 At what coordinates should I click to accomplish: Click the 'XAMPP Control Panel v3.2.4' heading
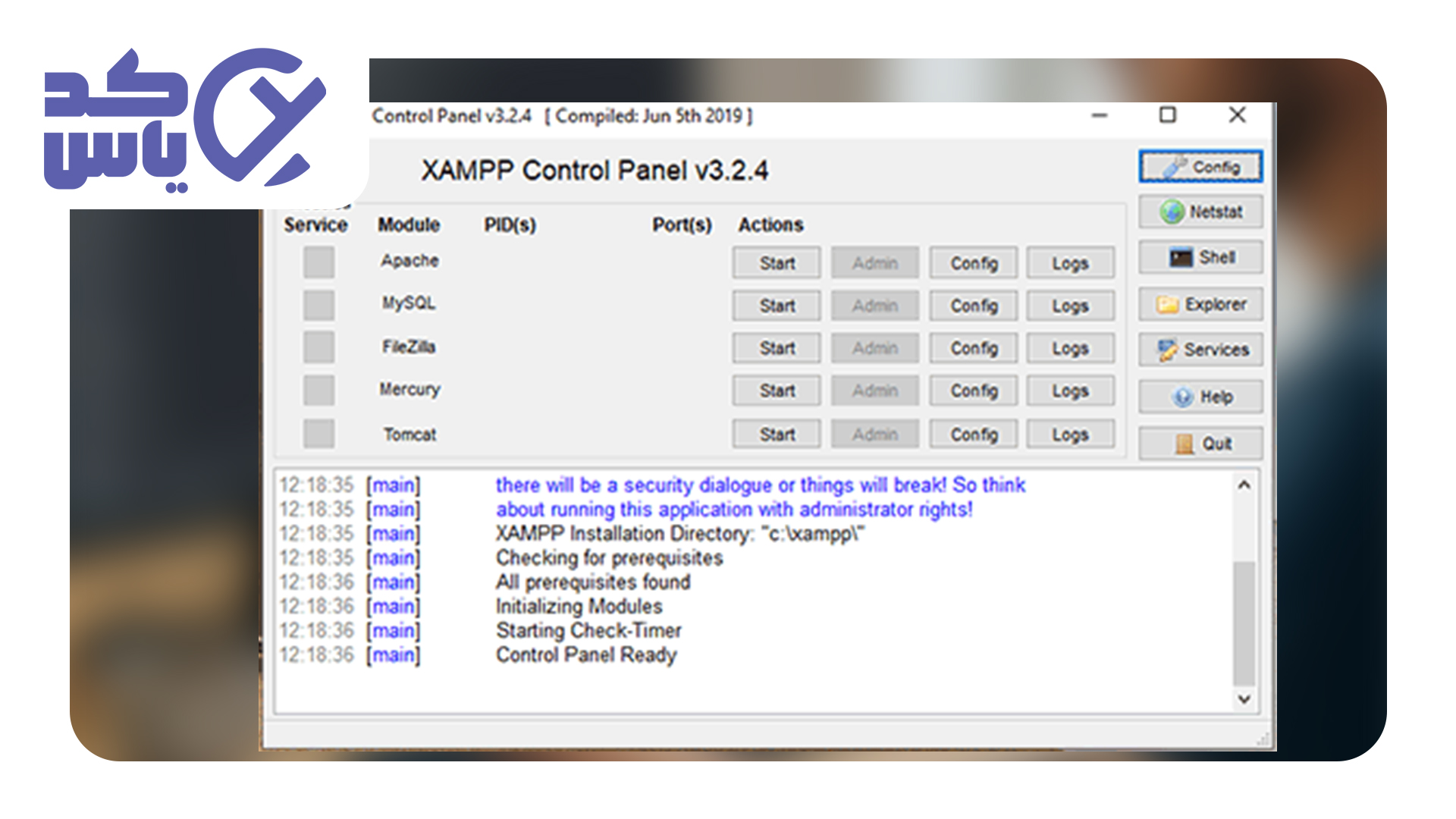pyautogui.click(x=595, y=171)
